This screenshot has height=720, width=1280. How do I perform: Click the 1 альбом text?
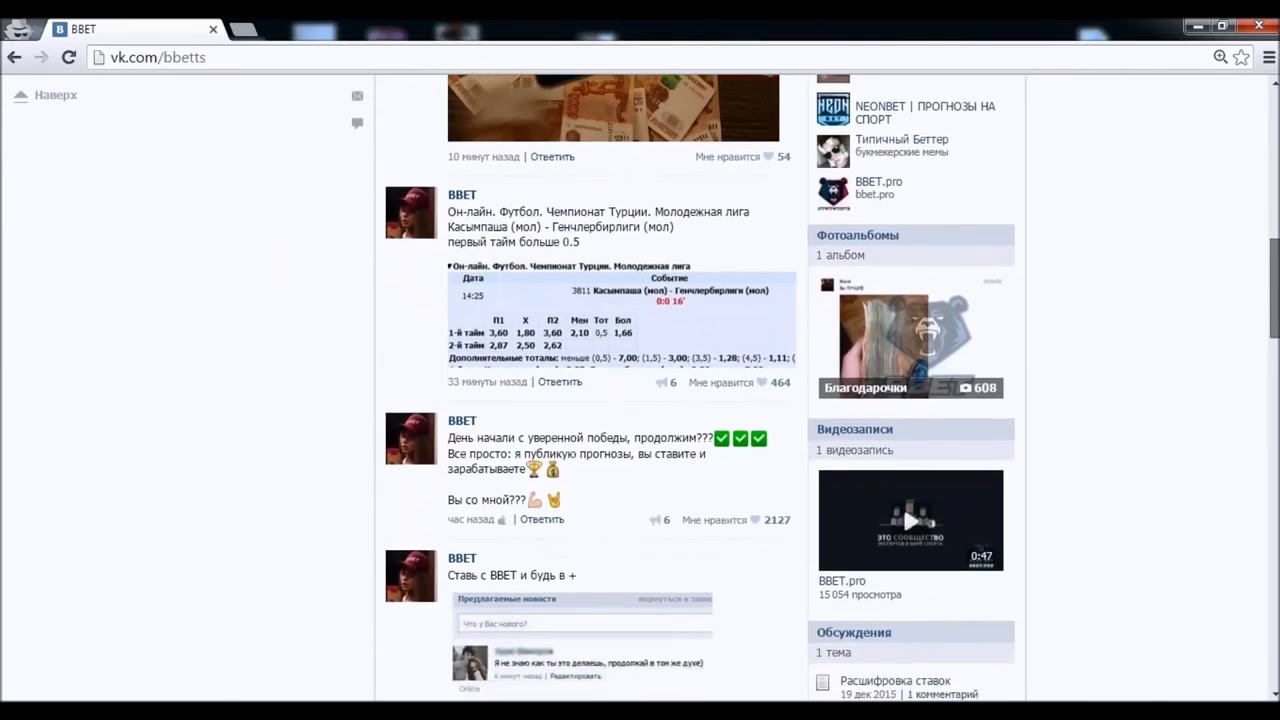(x=840, y=255)
